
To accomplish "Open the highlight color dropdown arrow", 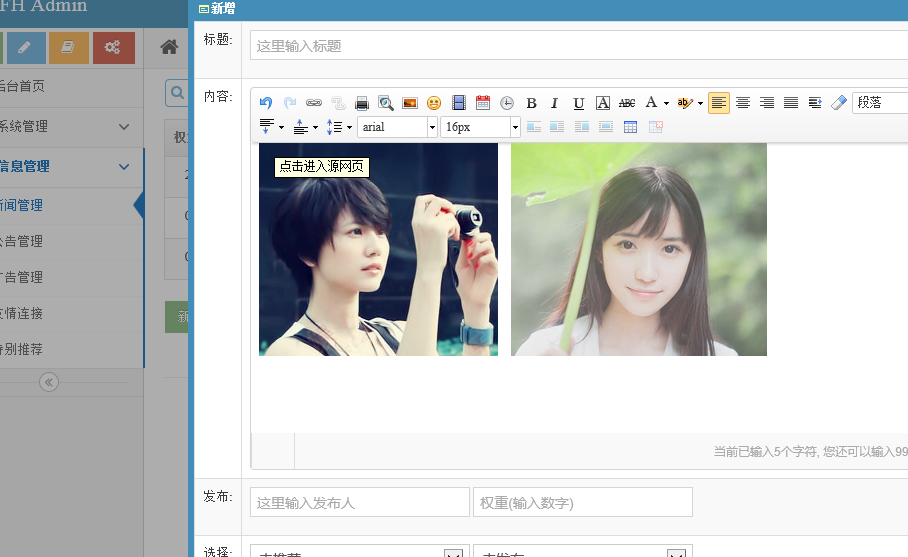I will pos(700,104).
